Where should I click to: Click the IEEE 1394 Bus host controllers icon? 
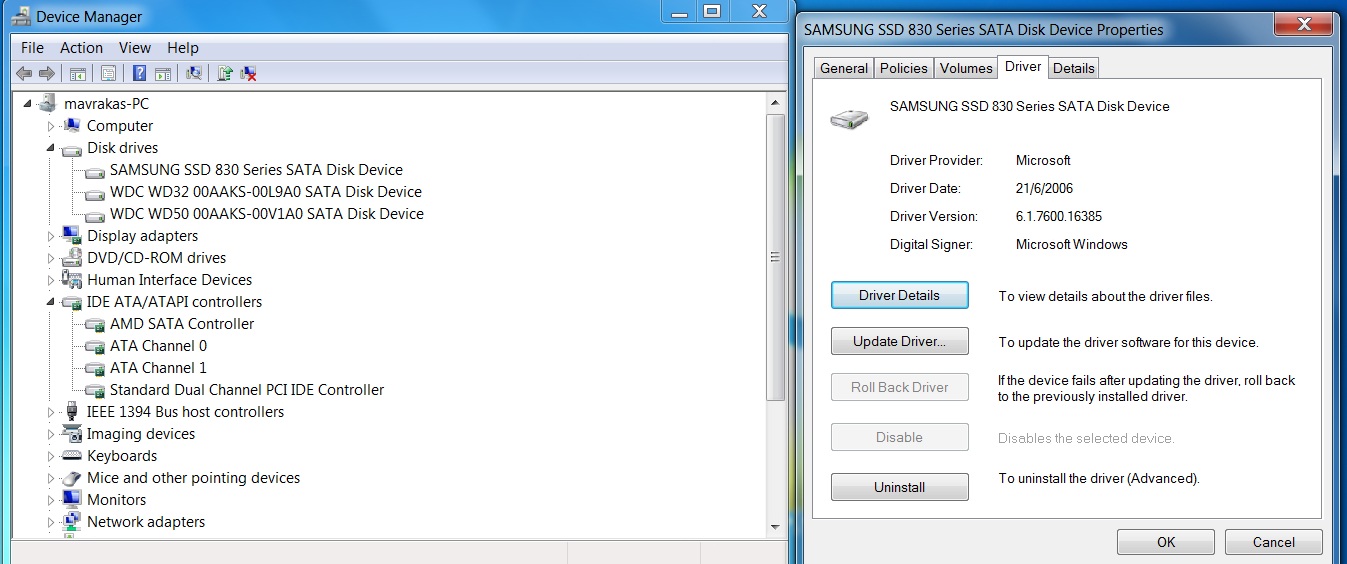71,411
